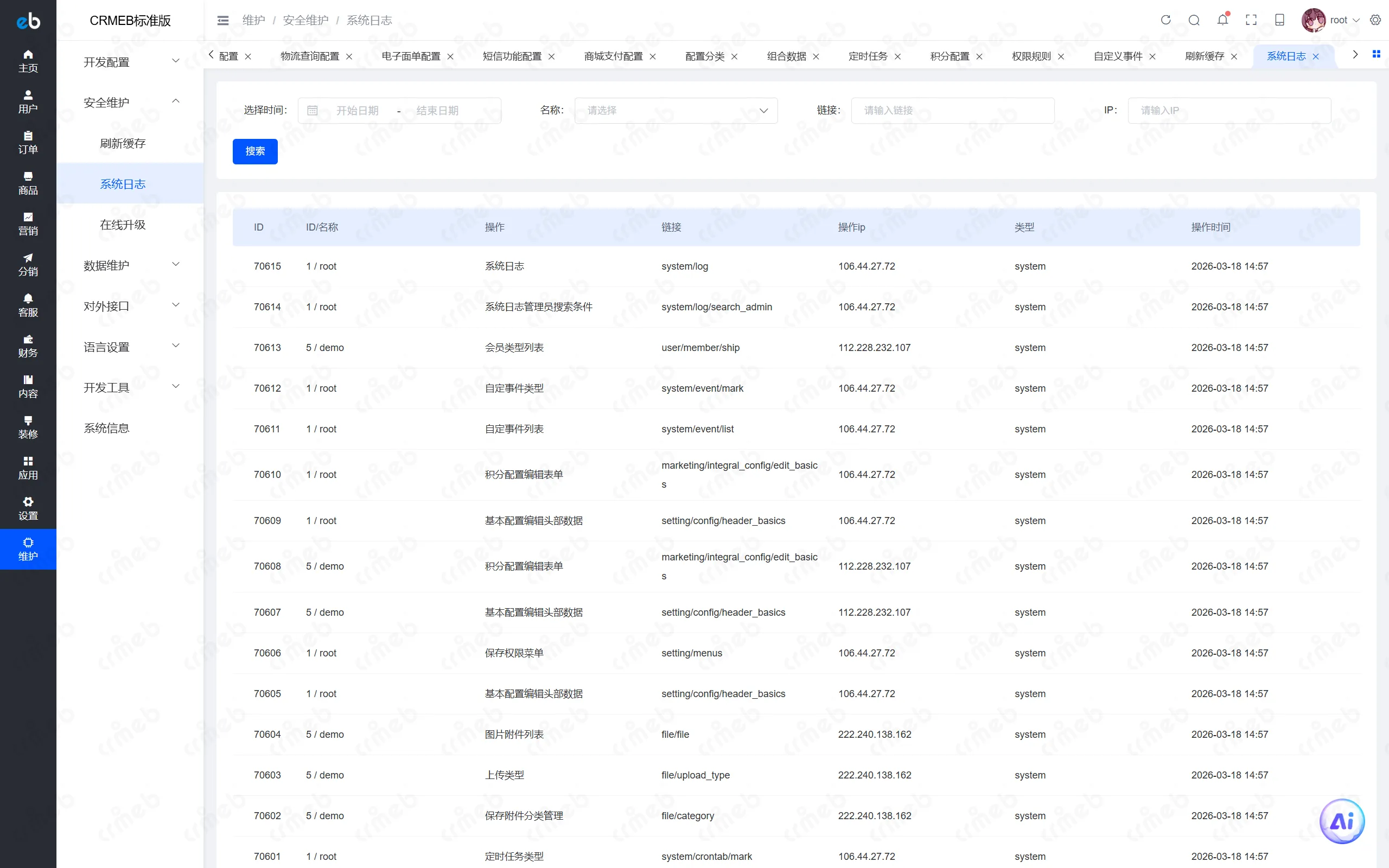Switch to the 积分配置 tab
The width and height of the screenshot is (1389, 868).
point(950,56)
